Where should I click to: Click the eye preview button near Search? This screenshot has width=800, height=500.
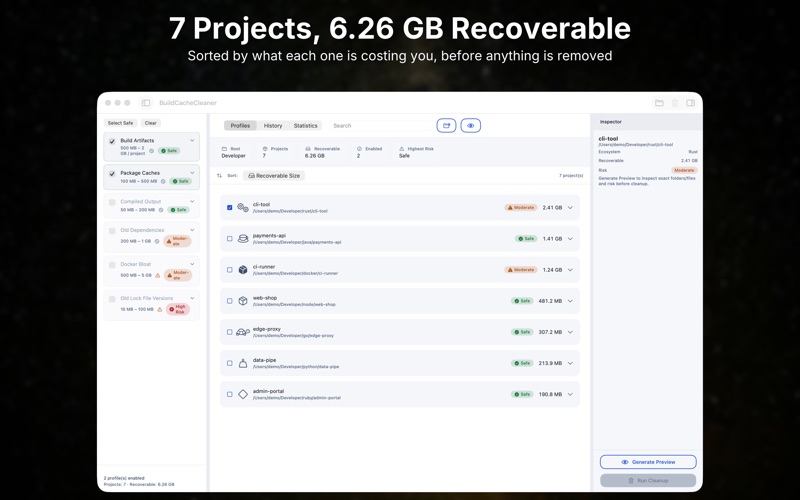coord(470,126)
